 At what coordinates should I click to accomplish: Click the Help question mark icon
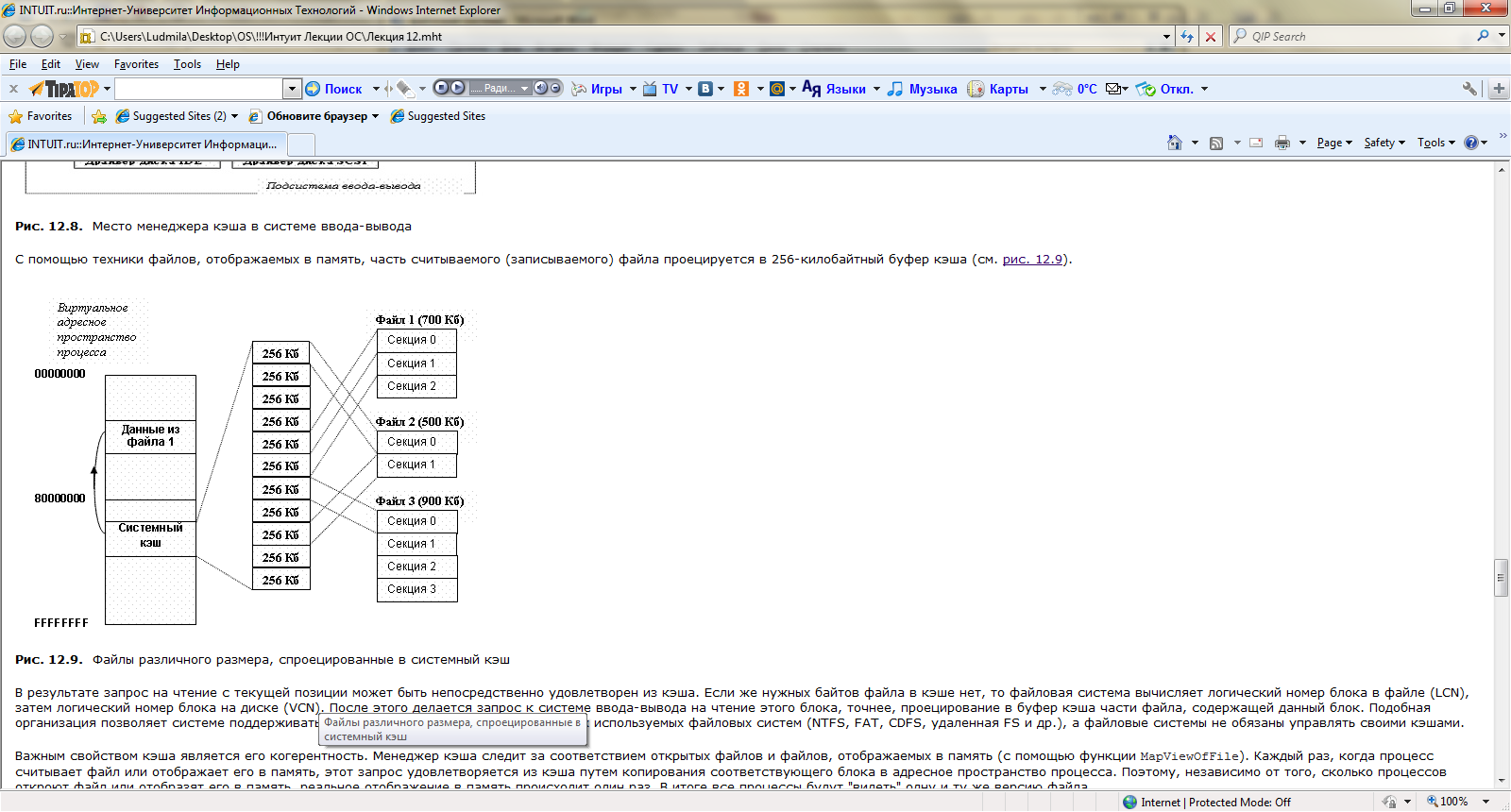coord(1471,143)
